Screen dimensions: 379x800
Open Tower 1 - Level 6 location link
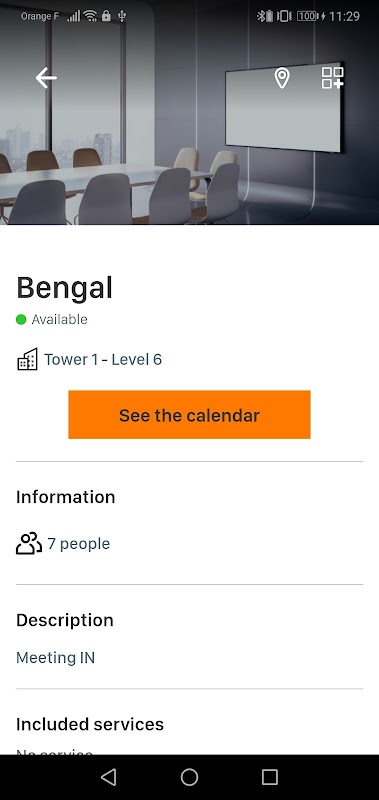pos(103,360)
